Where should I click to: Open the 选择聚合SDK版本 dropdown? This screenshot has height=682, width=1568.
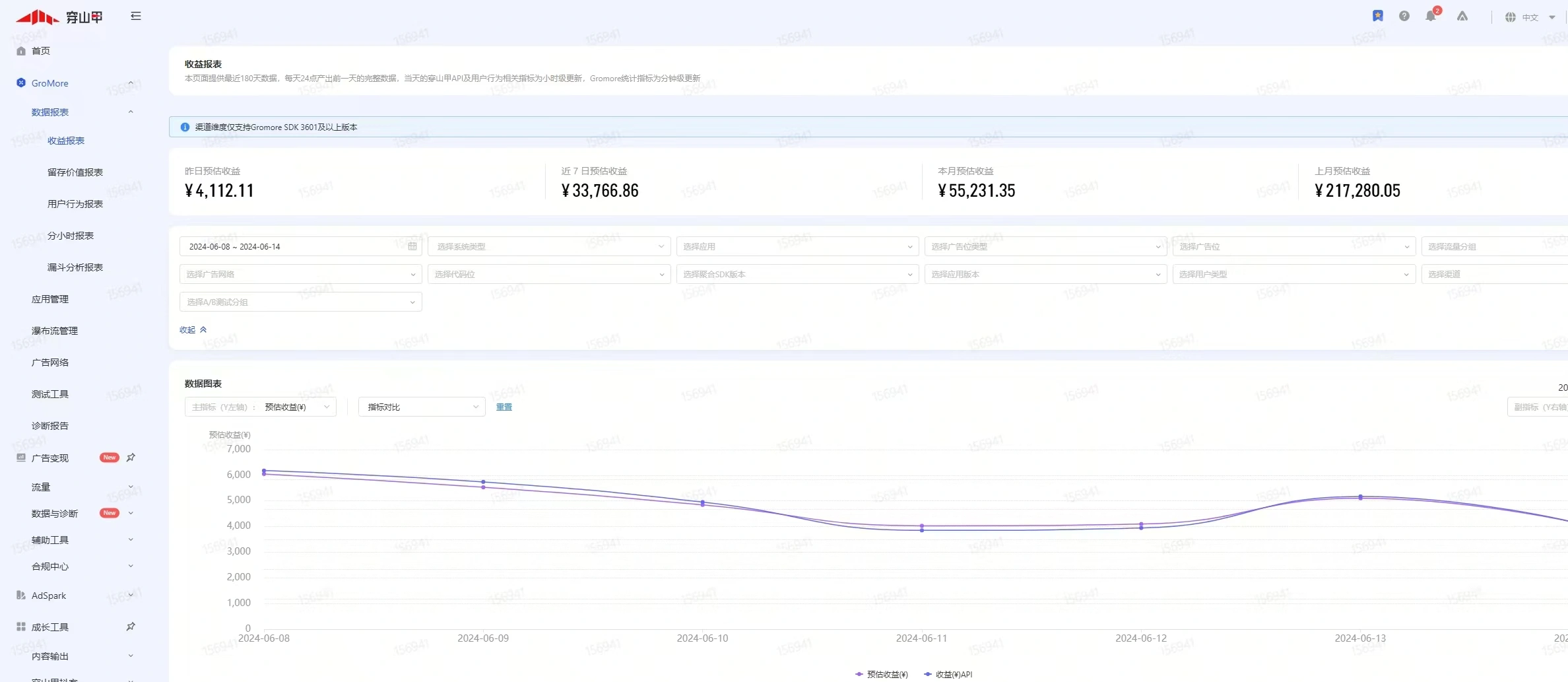click(x=798, y=274)
